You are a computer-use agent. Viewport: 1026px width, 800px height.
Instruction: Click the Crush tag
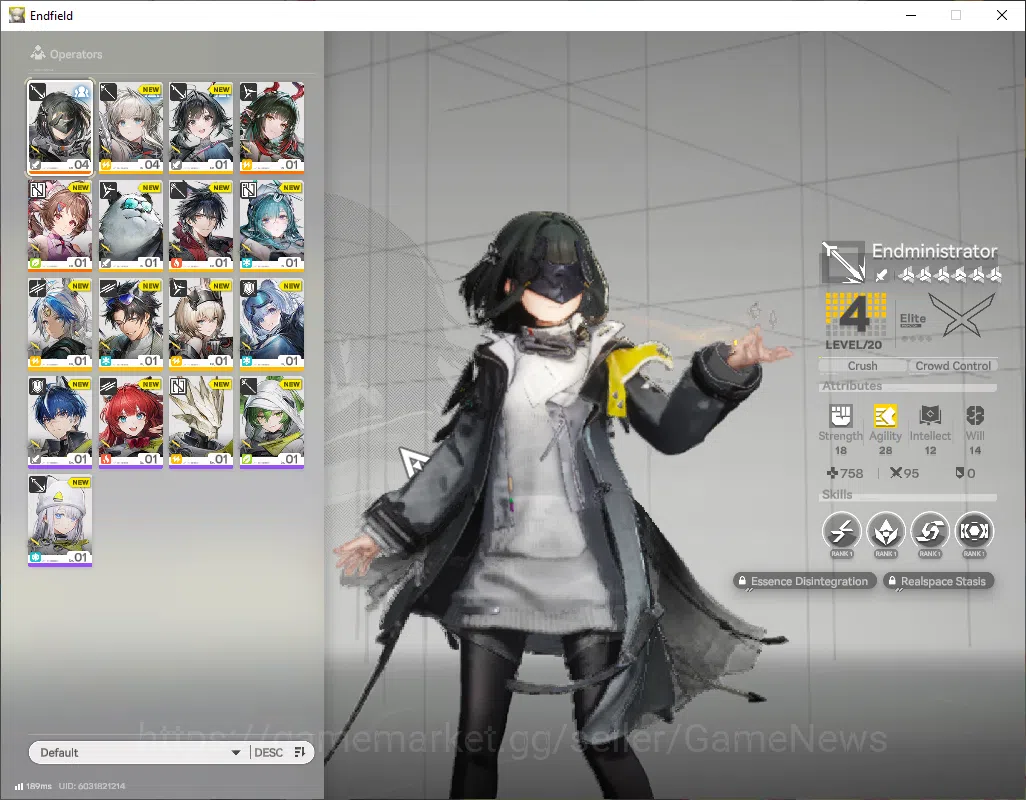(862, 366)
